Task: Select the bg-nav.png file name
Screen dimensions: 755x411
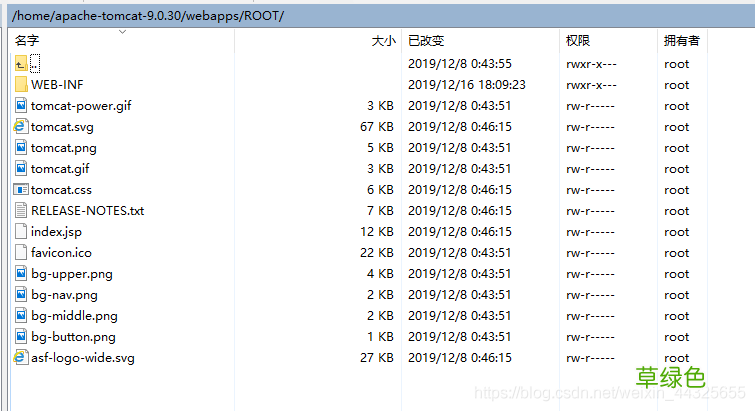Action: [x=64, y=295]
